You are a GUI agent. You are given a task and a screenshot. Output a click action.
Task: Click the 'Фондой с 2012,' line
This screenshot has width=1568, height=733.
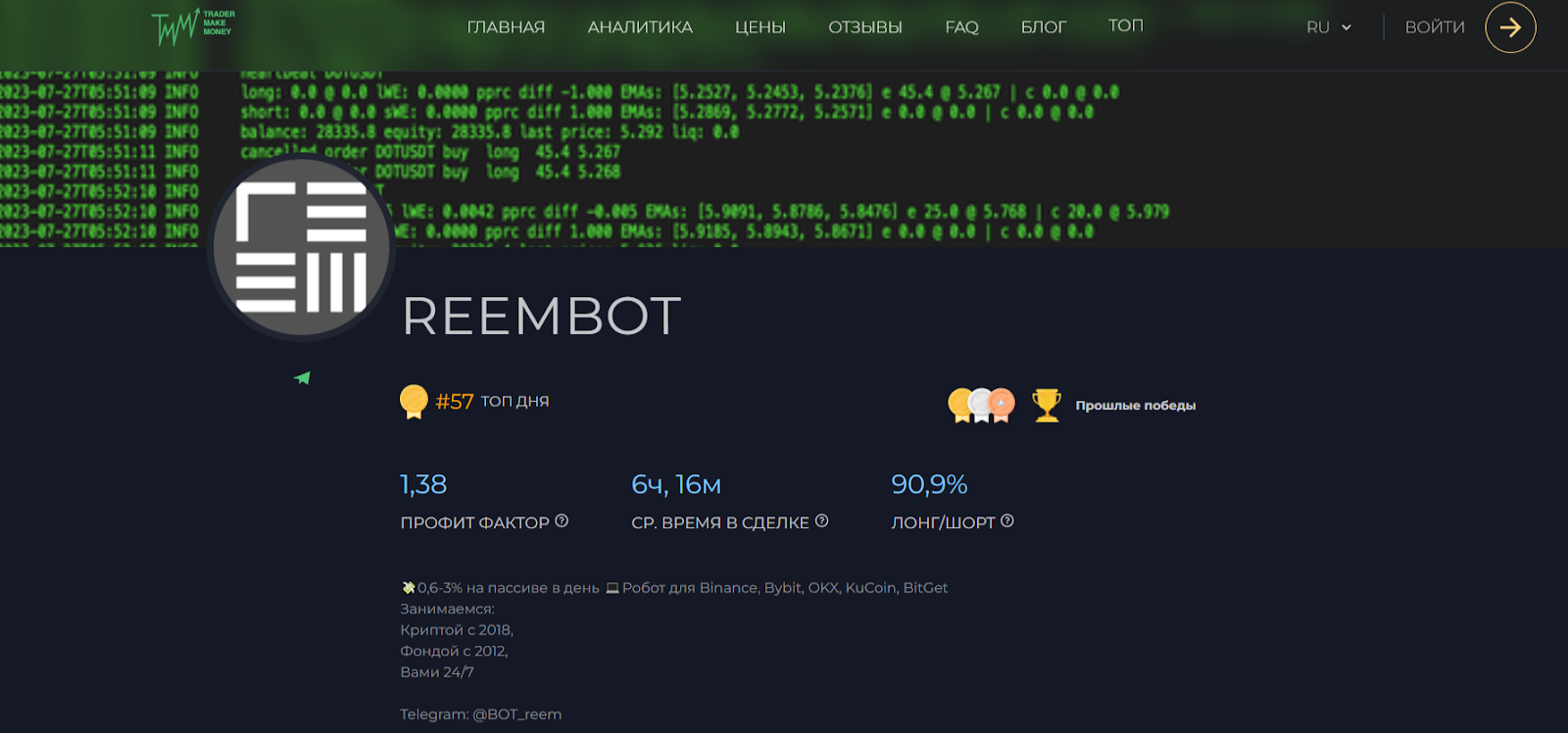tap(454, 651)
